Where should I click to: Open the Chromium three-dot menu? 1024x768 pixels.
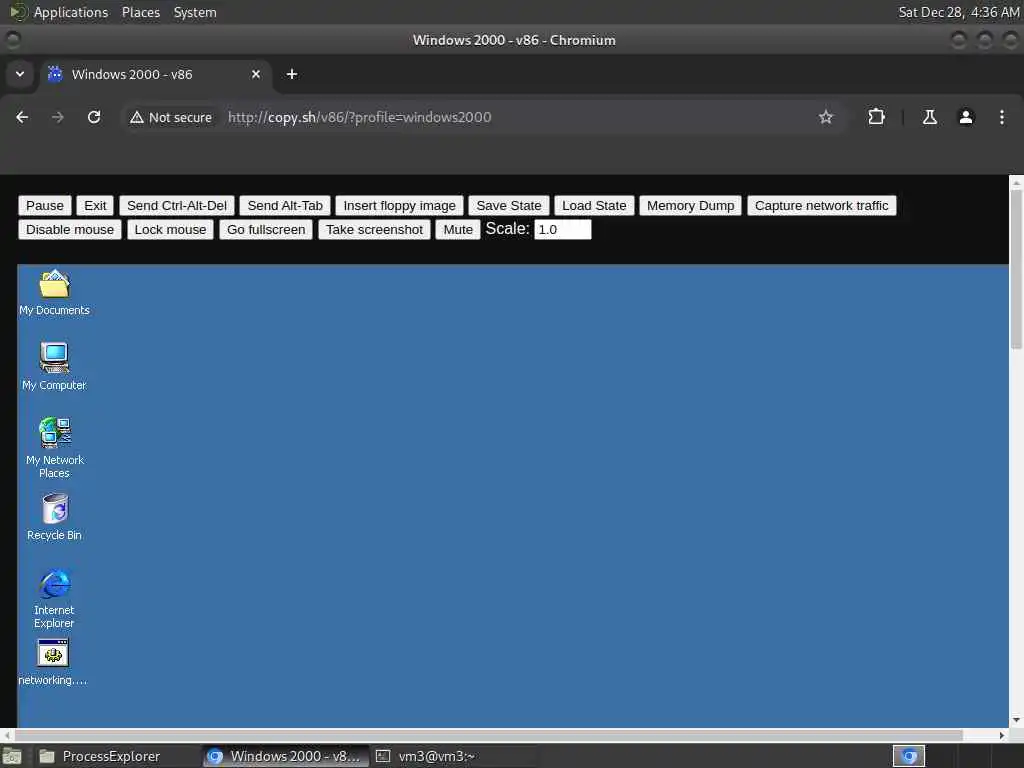point(1002,117)
